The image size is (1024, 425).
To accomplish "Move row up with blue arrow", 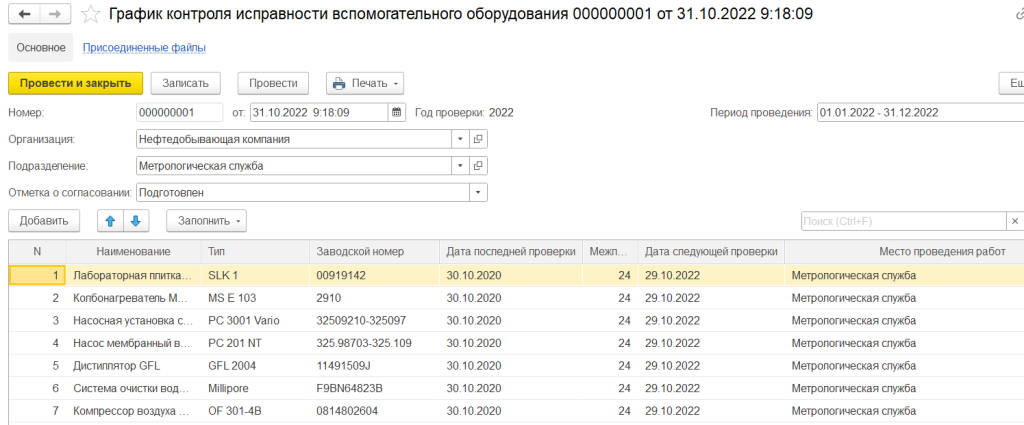I will (x=110, y=220).
